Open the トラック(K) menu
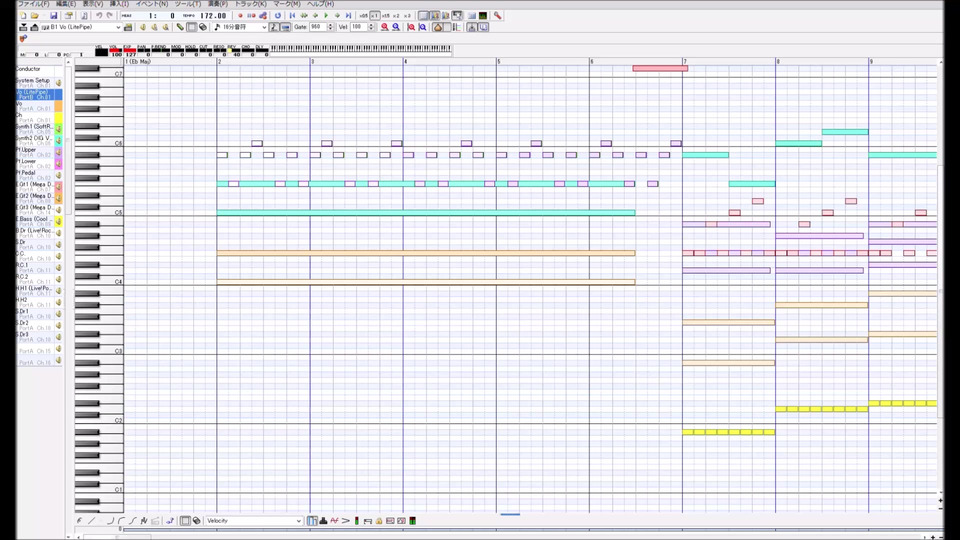Image resolution: width=960 pixels, height=540 pixels. [250, 4]
